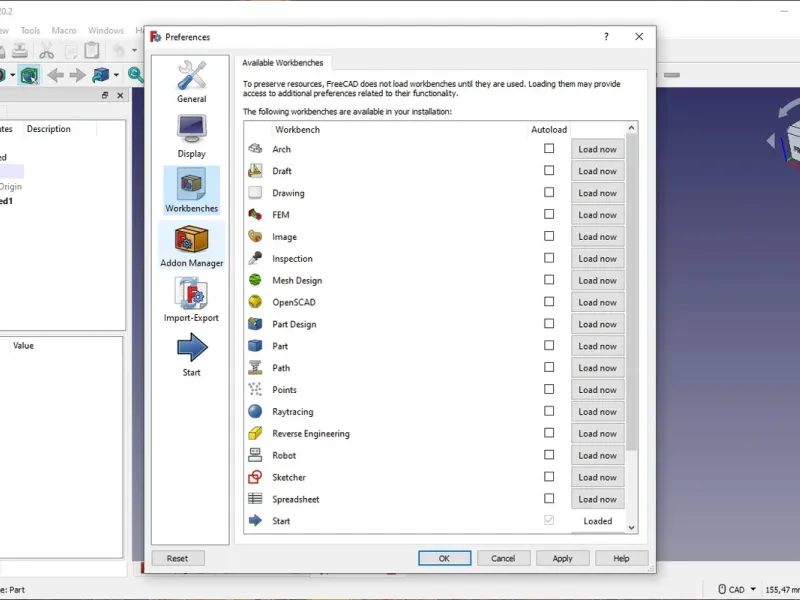Click the Path workbench icon
800x600 pixels.
[255, 368]
